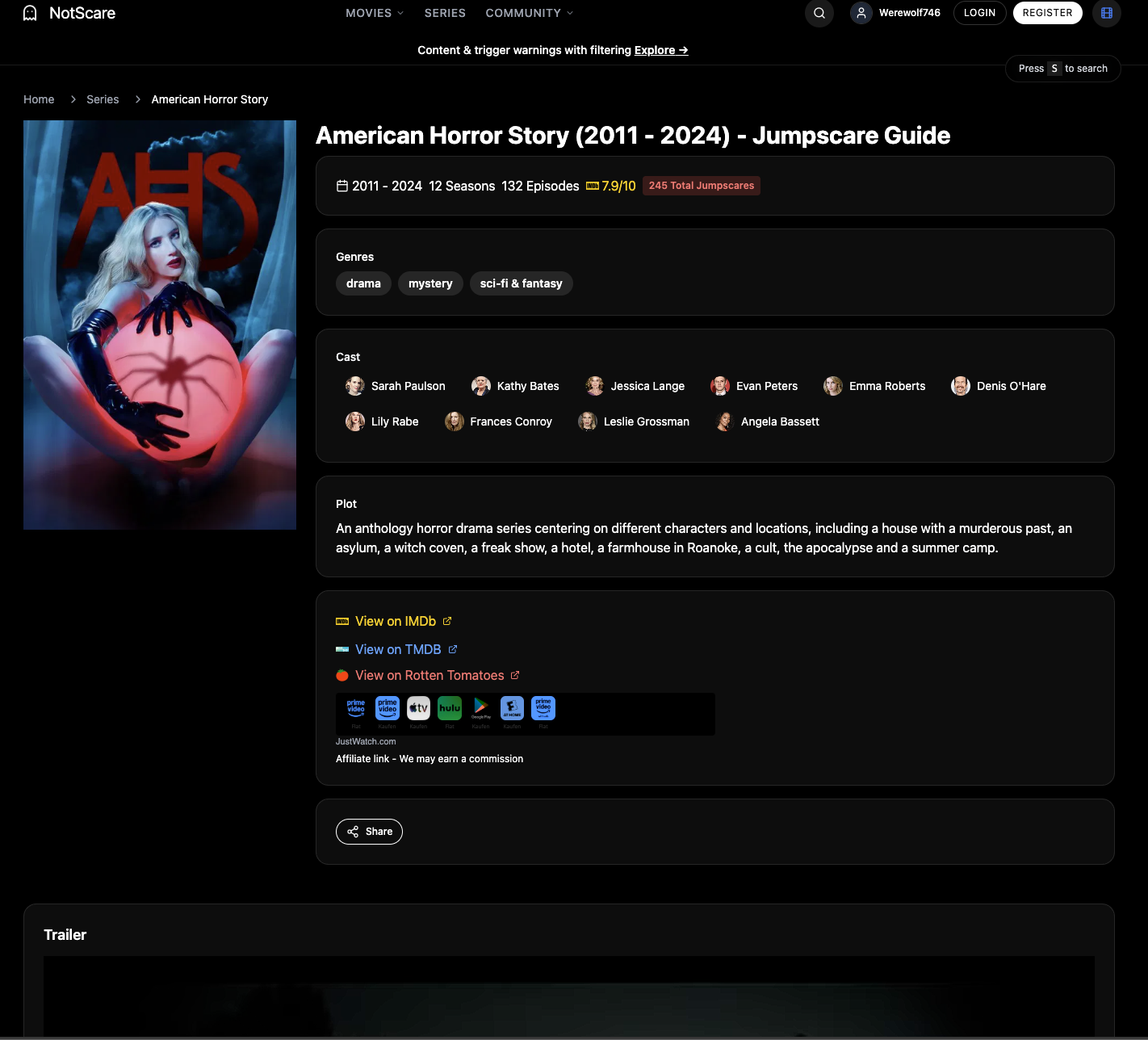Open the SERIES menu item

point(445,13)
